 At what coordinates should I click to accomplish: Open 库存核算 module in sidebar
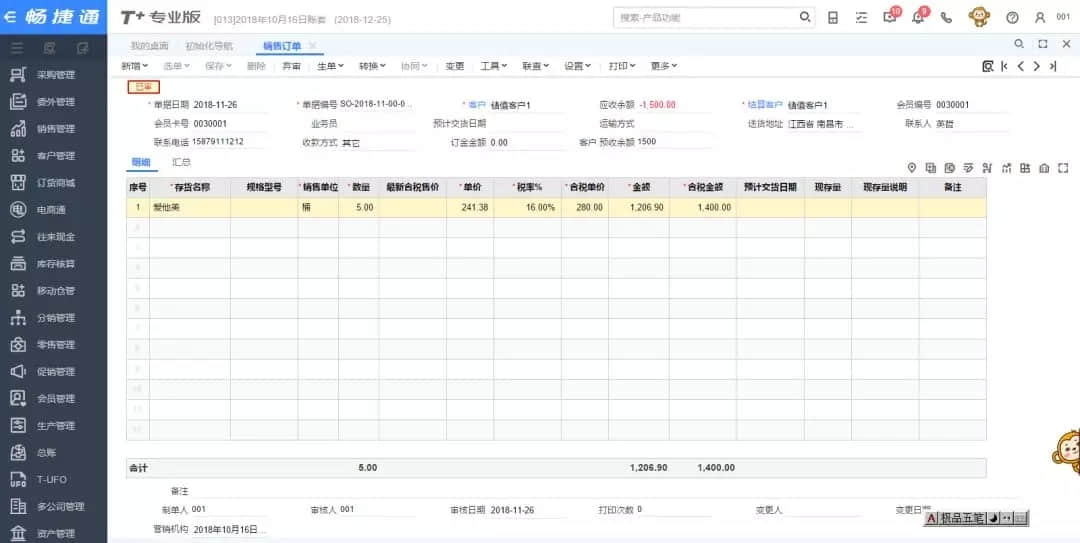coord(55,264)
